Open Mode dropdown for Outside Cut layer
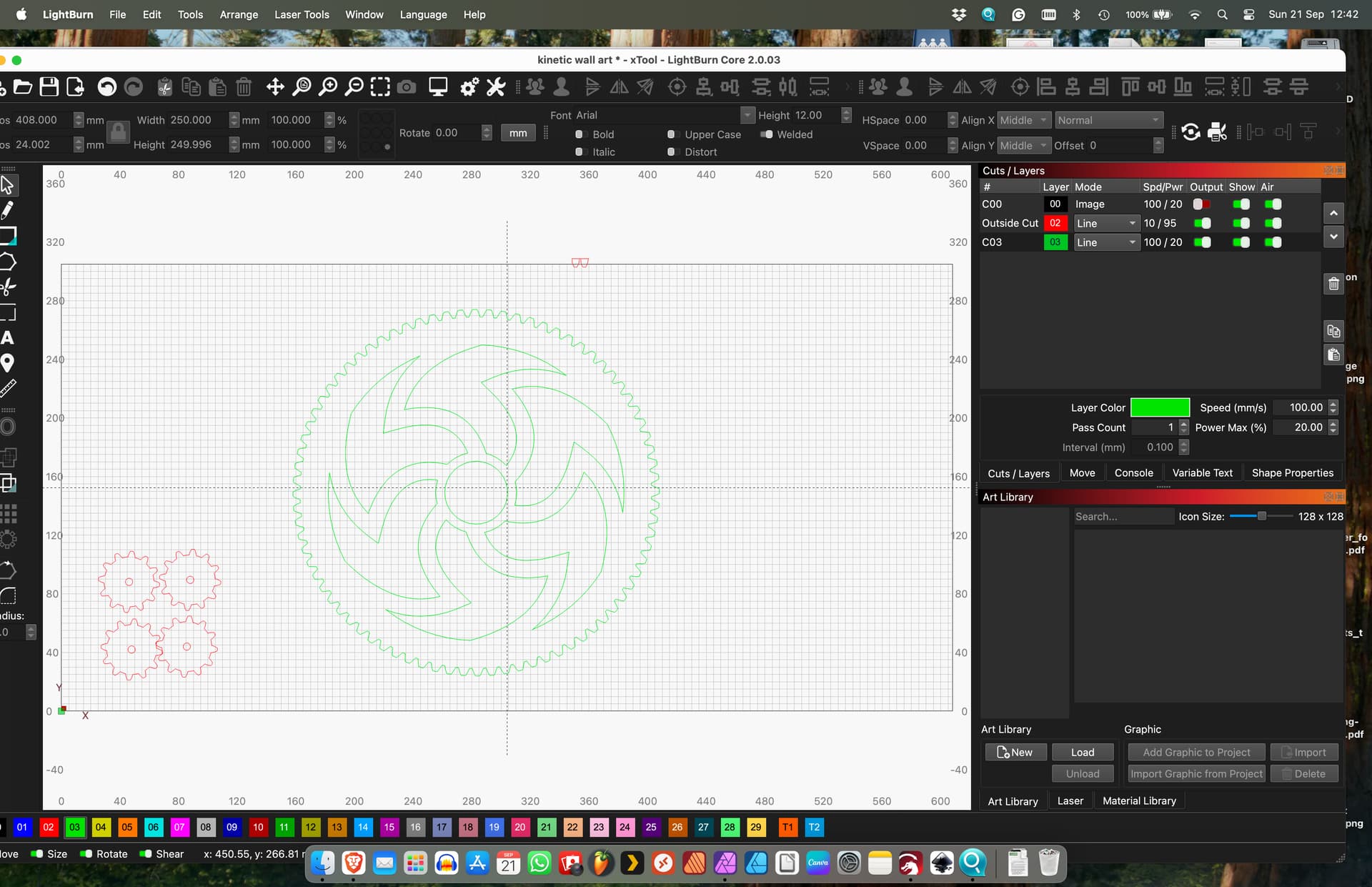The width and height of the screenshot is (1372, 887). click(1105, 224)
